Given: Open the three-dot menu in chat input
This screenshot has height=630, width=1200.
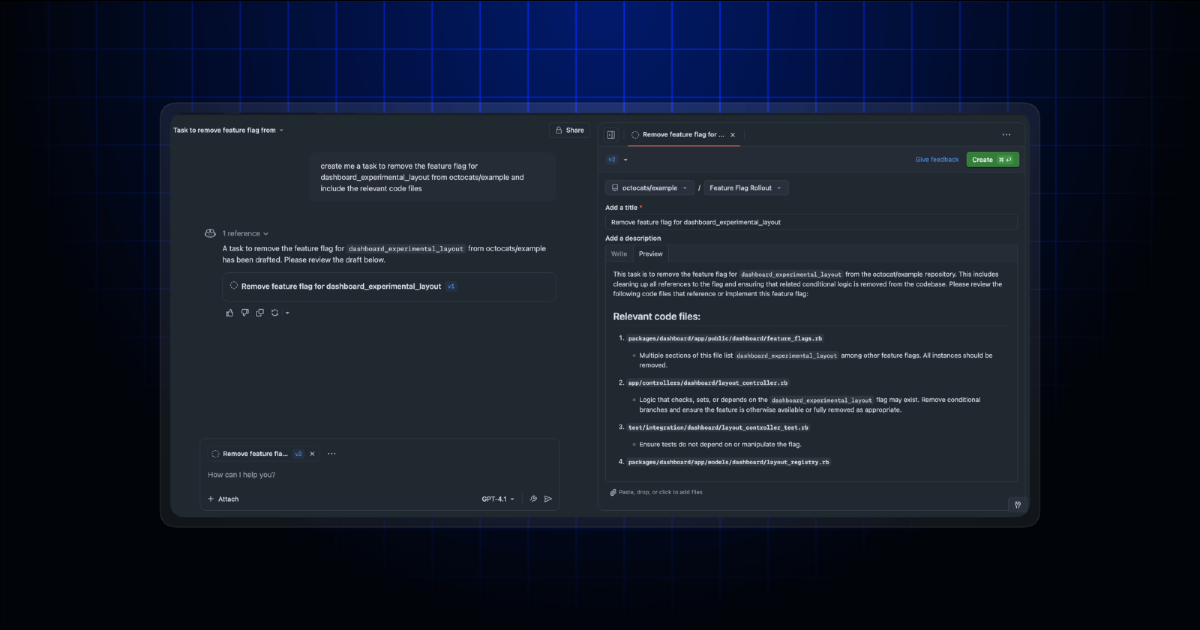Looking at the screenshot, I should (331, 454).
